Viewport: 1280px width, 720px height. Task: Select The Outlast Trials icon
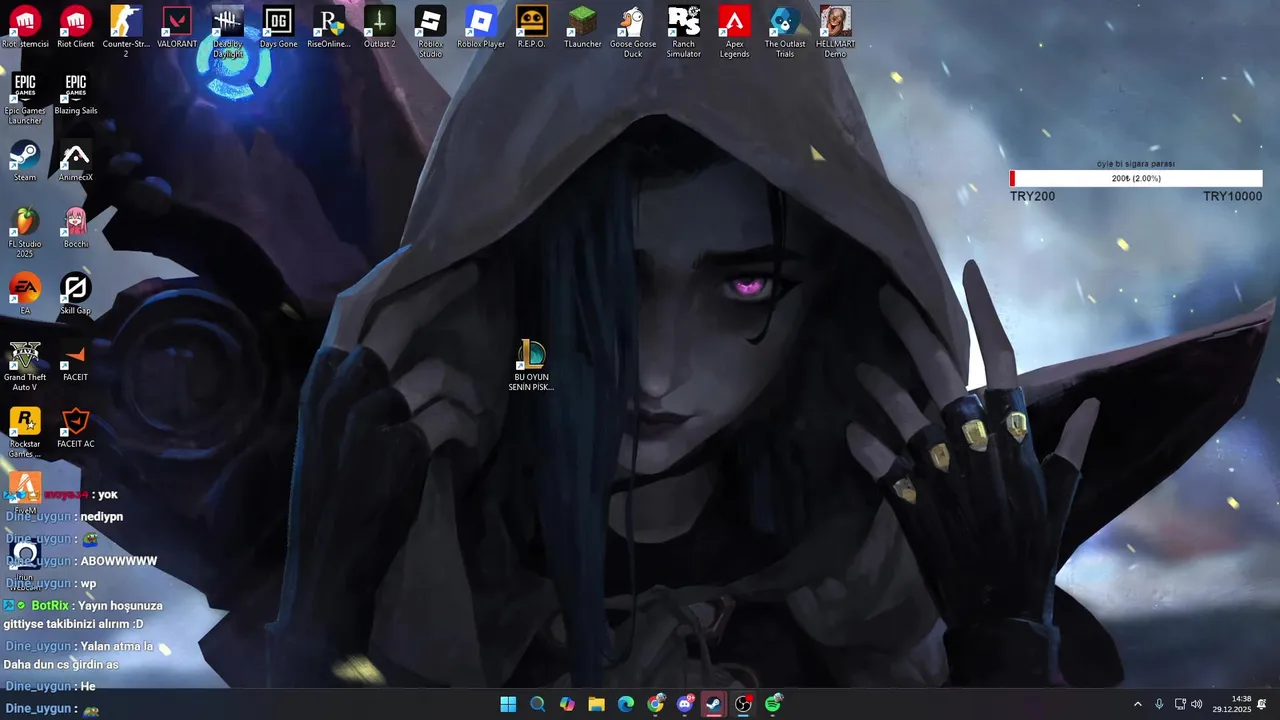785,30
